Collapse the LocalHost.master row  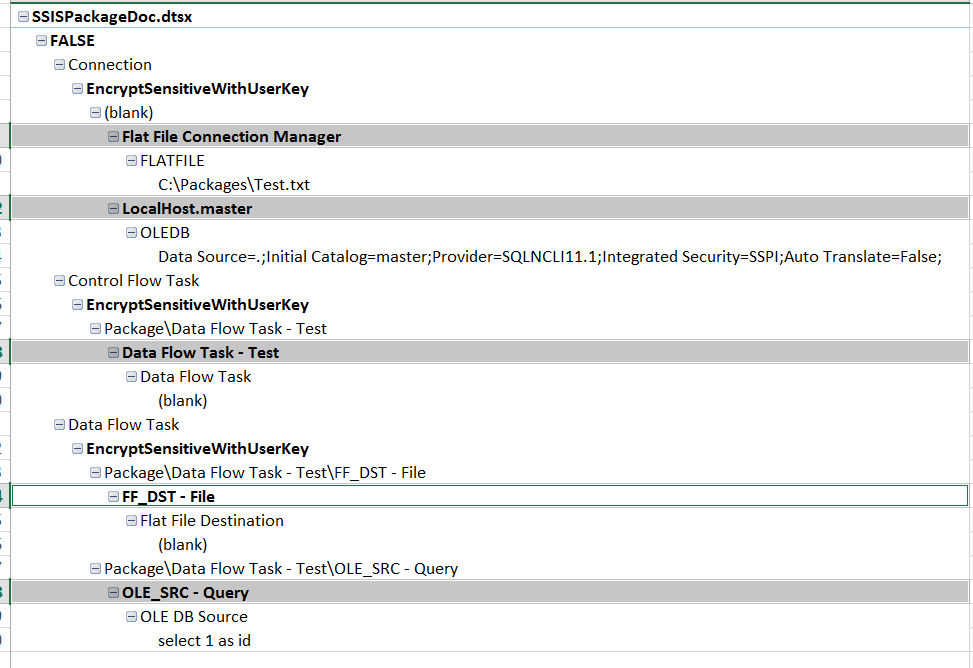(x=114, y=209)
